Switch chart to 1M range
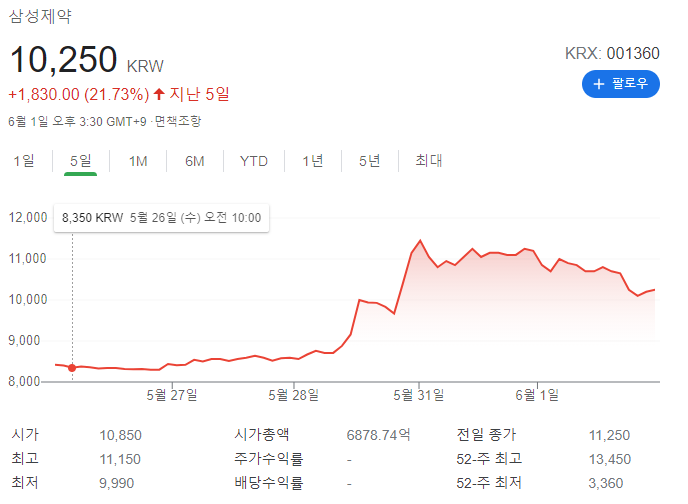Viewport: 688px width, 504px height. [138, 161]
